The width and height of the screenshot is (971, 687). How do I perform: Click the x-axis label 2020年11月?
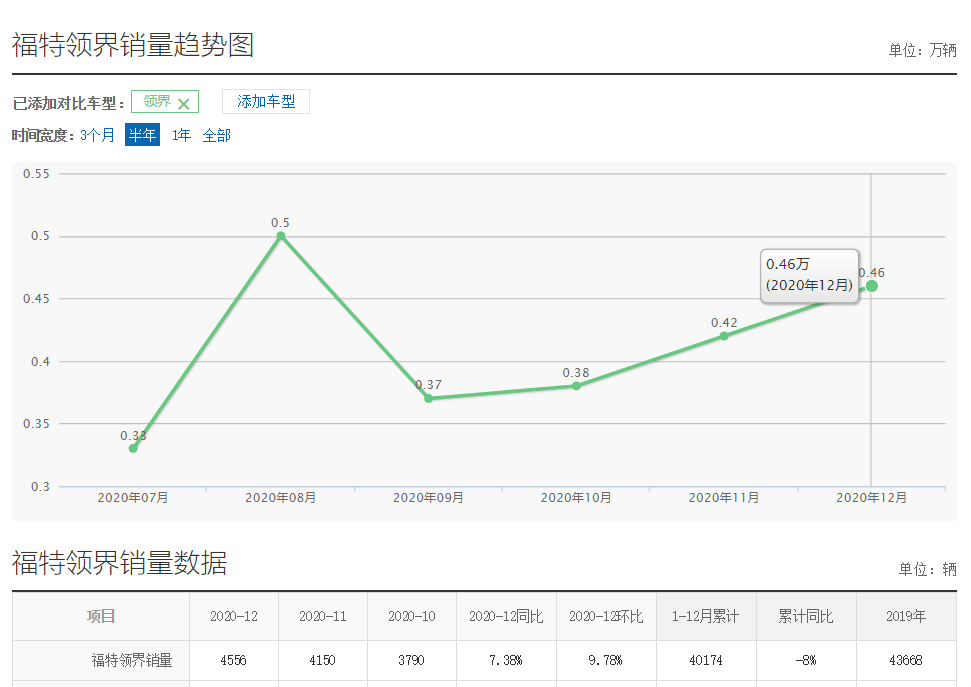724,497
